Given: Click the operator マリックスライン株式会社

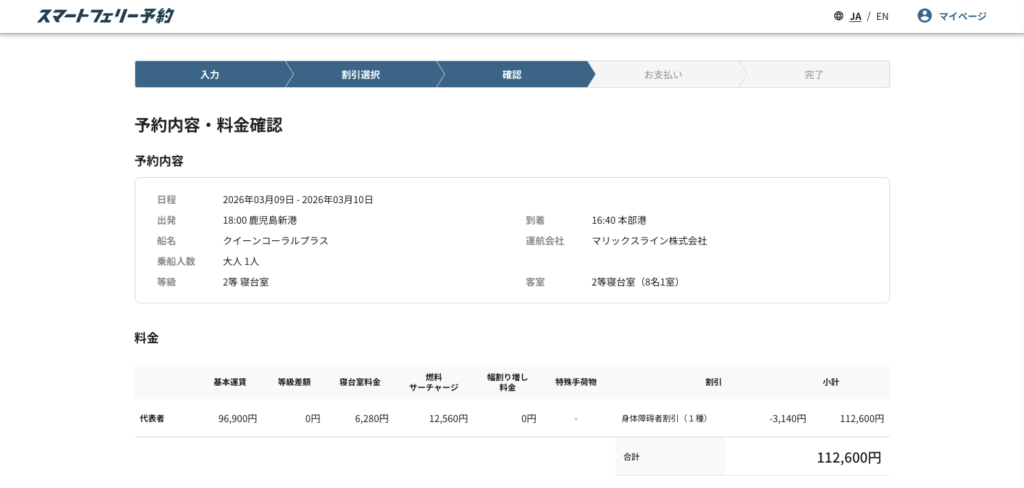Looking at the screenshot, I should tap(649, 241).
